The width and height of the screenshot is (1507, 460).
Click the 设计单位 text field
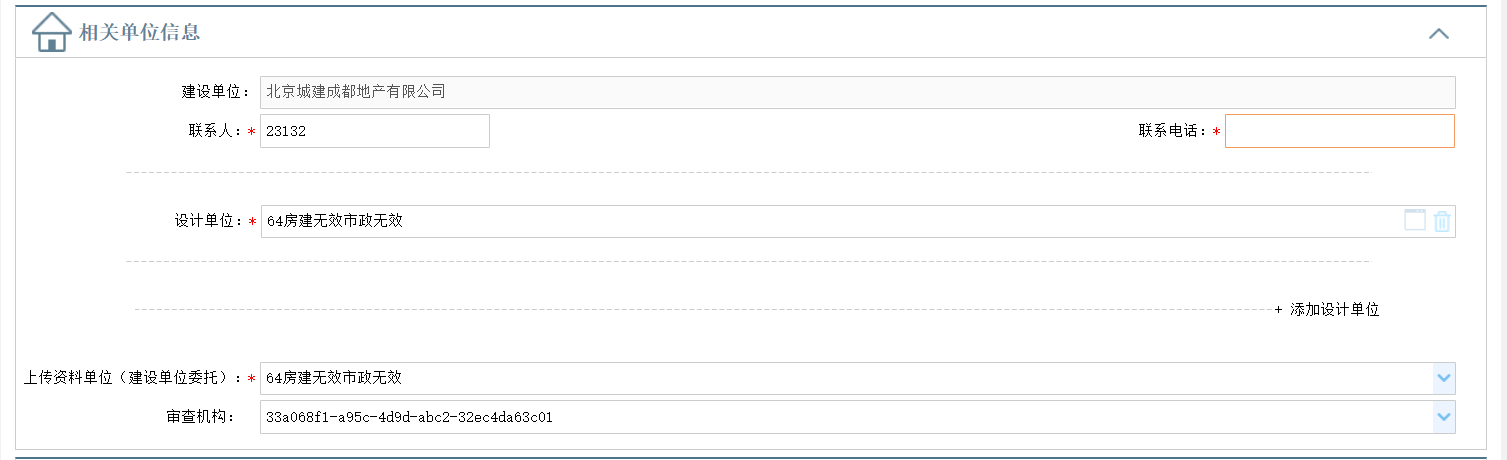pos(830,221)
